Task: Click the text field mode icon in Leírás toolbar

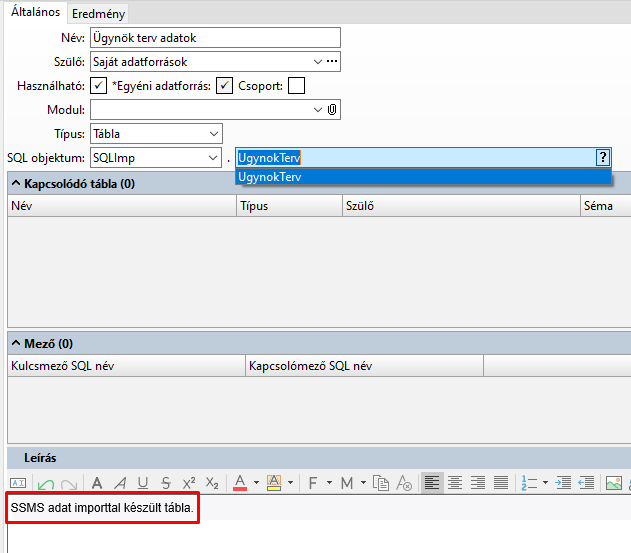Action: 18,483
